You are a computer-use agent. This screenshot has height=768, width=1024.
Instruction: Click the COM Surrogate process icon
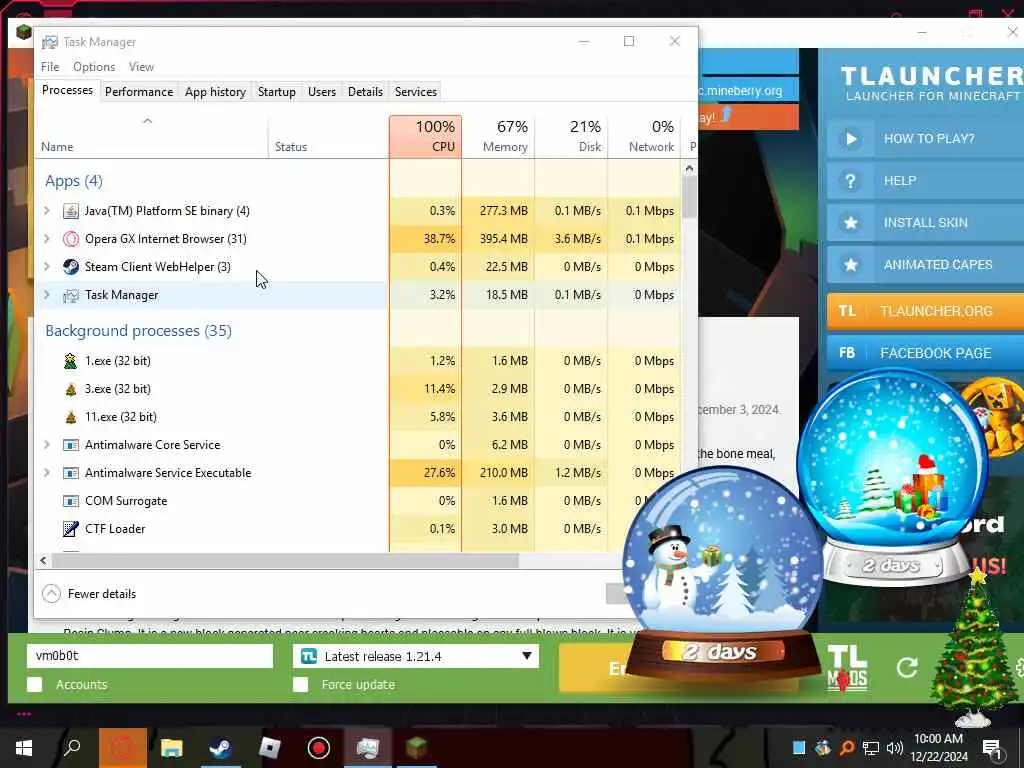point(71,501)
